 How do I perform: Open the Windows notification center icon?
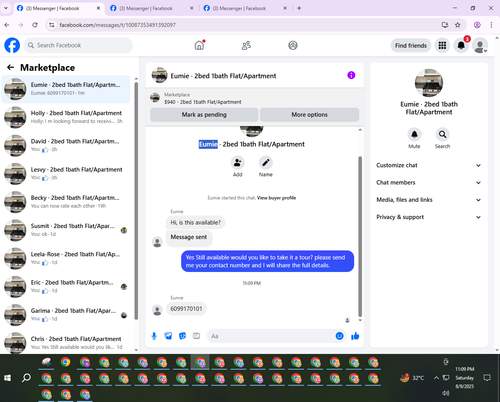(x=487, y=378)
